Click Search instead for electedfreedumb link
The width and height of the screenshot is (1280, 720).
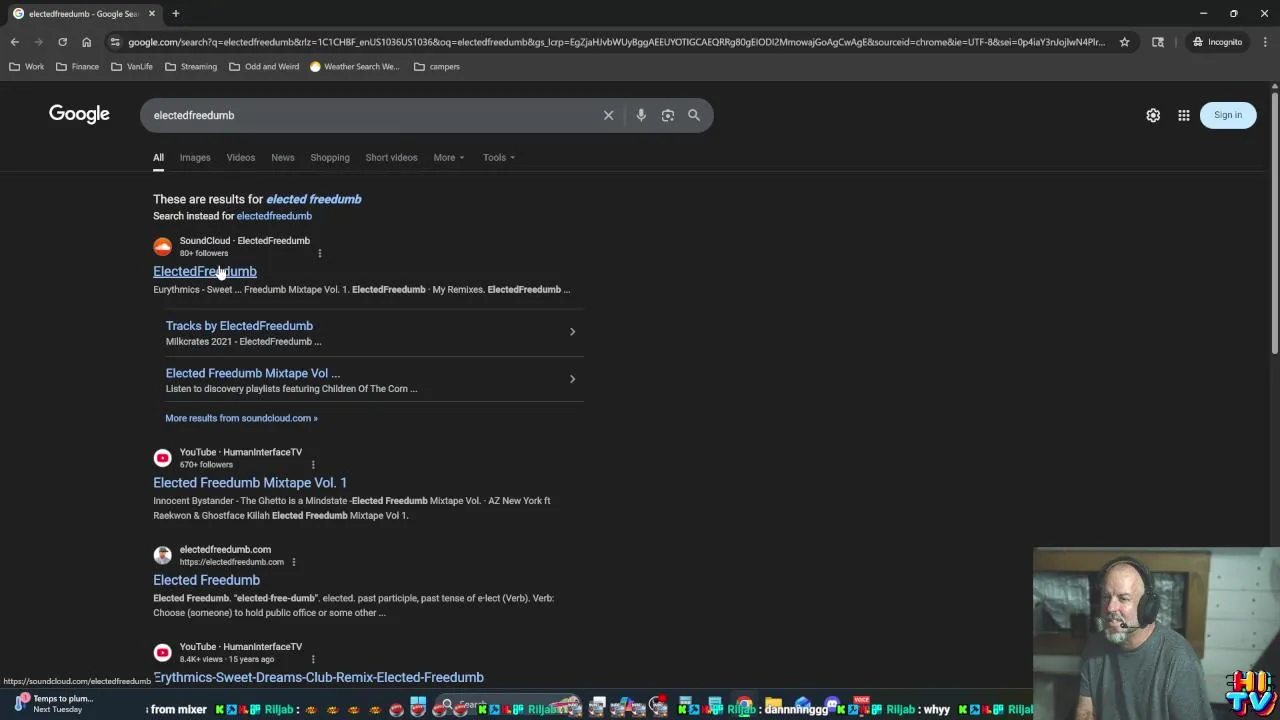tap(274, 216)
